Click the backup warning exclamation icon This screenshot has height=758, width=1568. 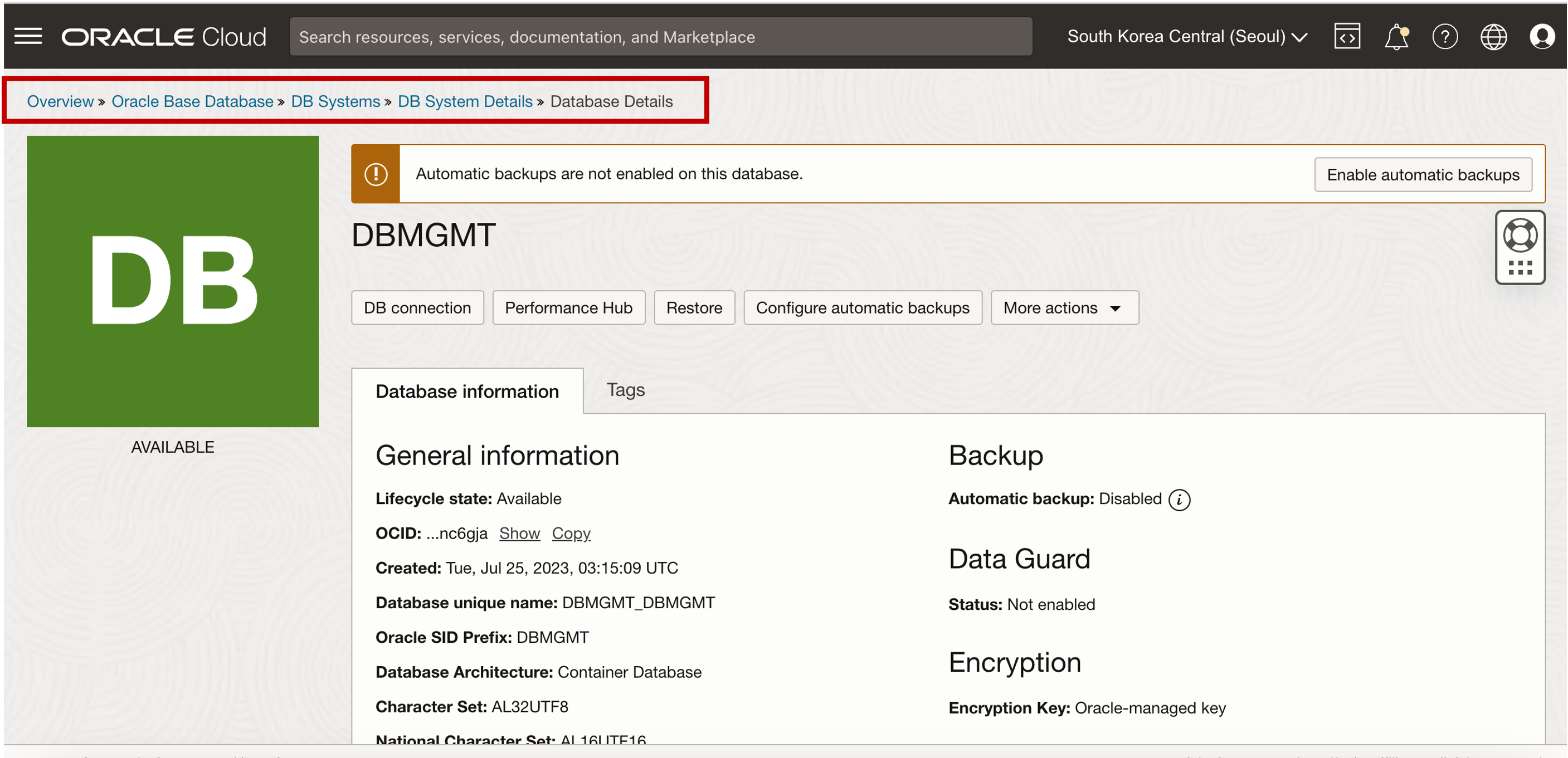pos(376,174)
